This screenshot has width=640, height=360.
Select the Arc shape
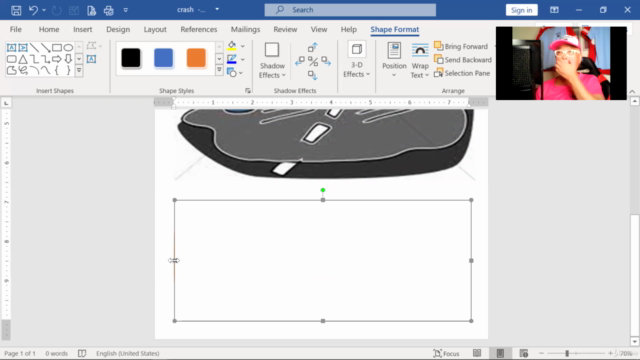click(x=34, y=70)
